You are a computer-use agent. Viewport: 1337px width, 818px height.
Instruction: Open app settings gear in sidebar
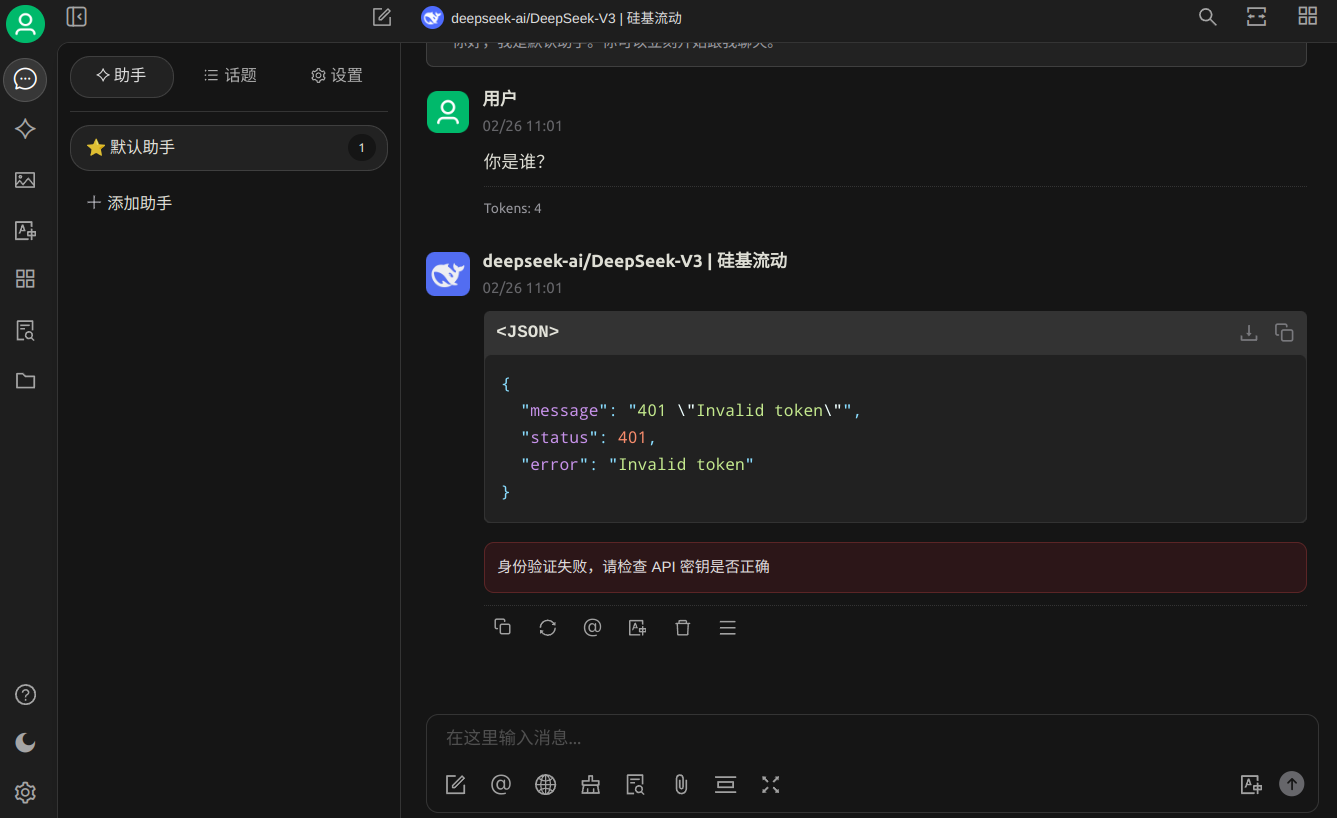pos(26,793)
